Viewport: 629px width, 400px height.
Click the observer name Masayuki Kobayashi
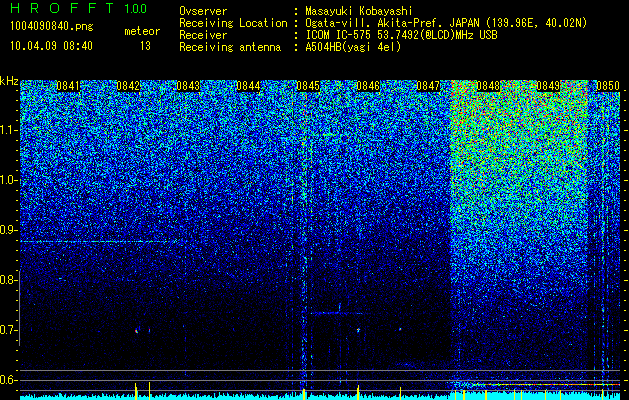tap(359, 11)
